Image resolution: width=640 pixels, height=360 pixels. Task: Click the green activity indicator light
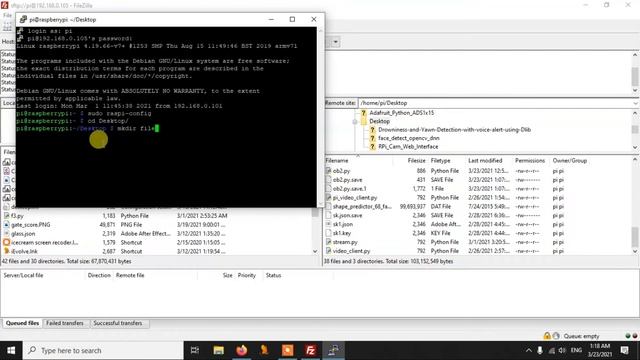point(628,336)
